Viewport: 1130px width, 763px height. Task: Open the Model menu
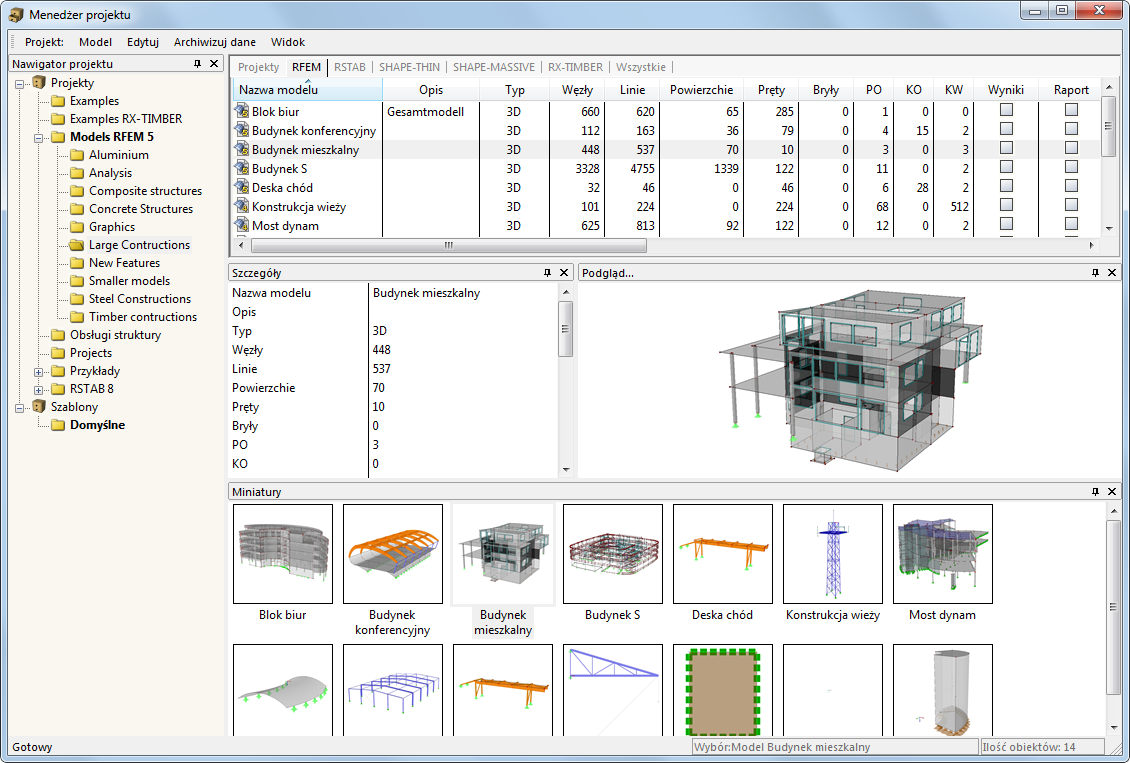[x=95, y=42]
